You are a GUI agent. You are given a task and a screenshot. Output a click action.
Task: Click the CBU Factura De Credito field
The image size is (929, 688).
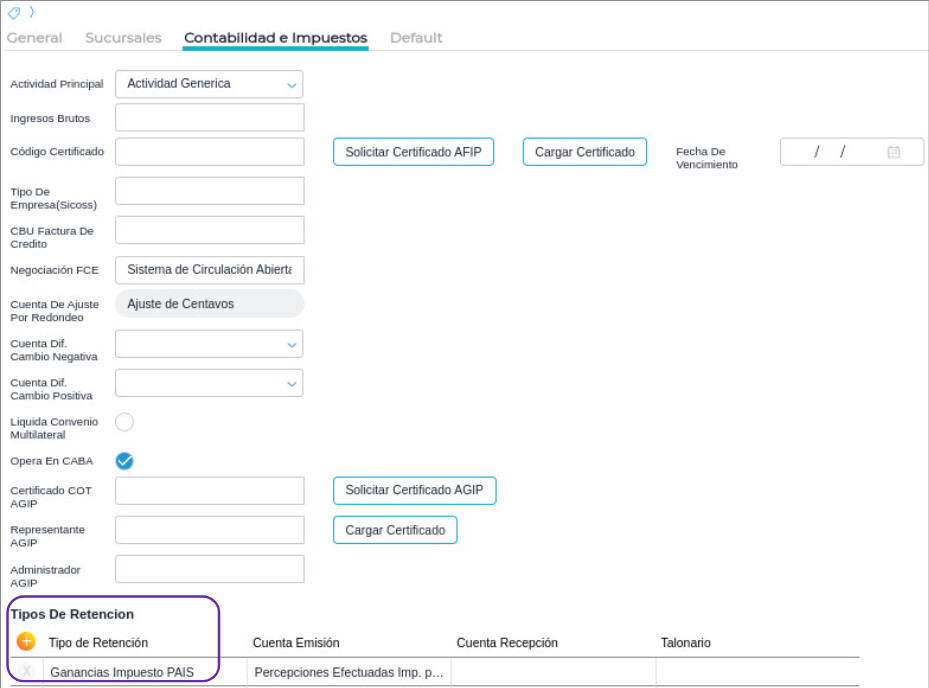[x=210, y=230]
